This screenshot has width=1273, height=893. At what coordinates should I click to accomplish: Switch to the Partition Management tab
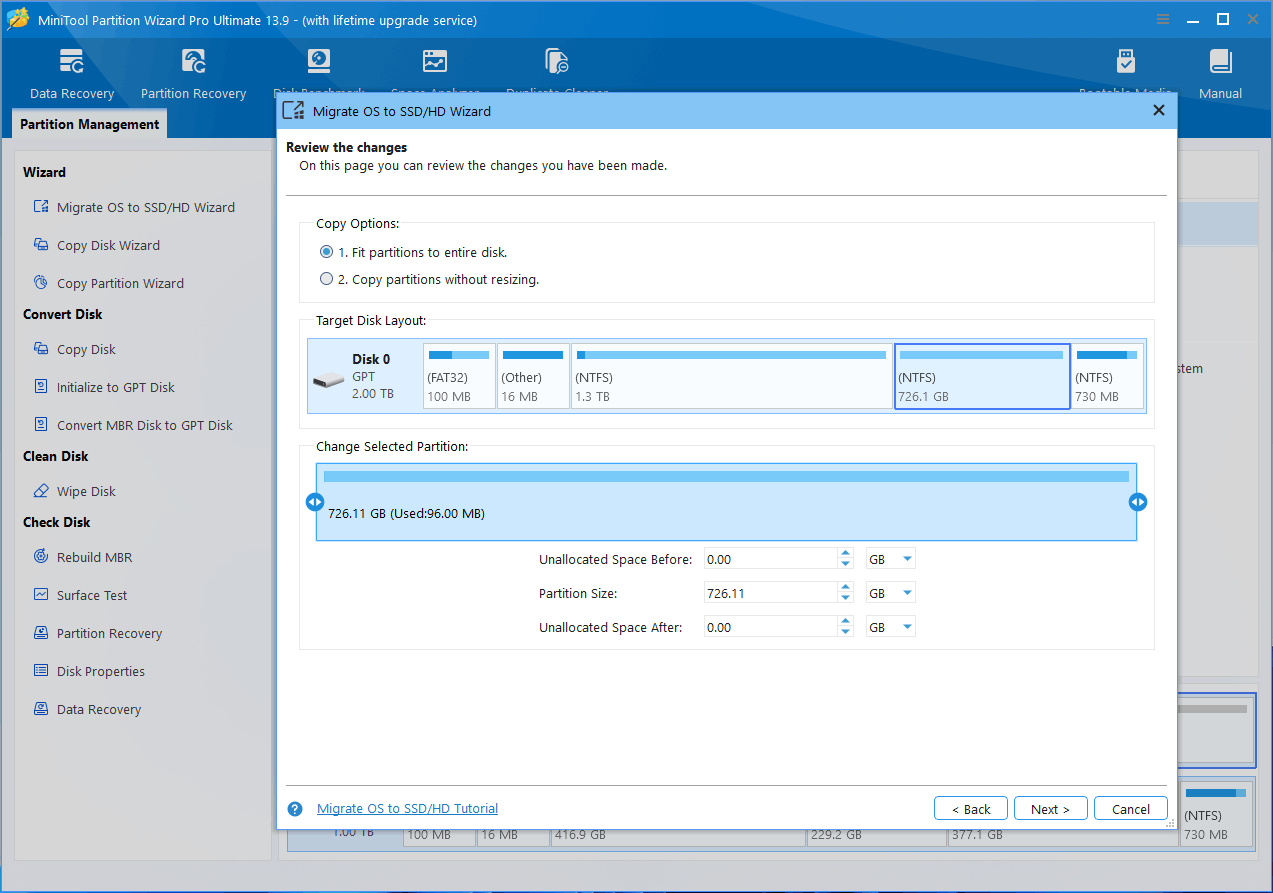(89, 124)
